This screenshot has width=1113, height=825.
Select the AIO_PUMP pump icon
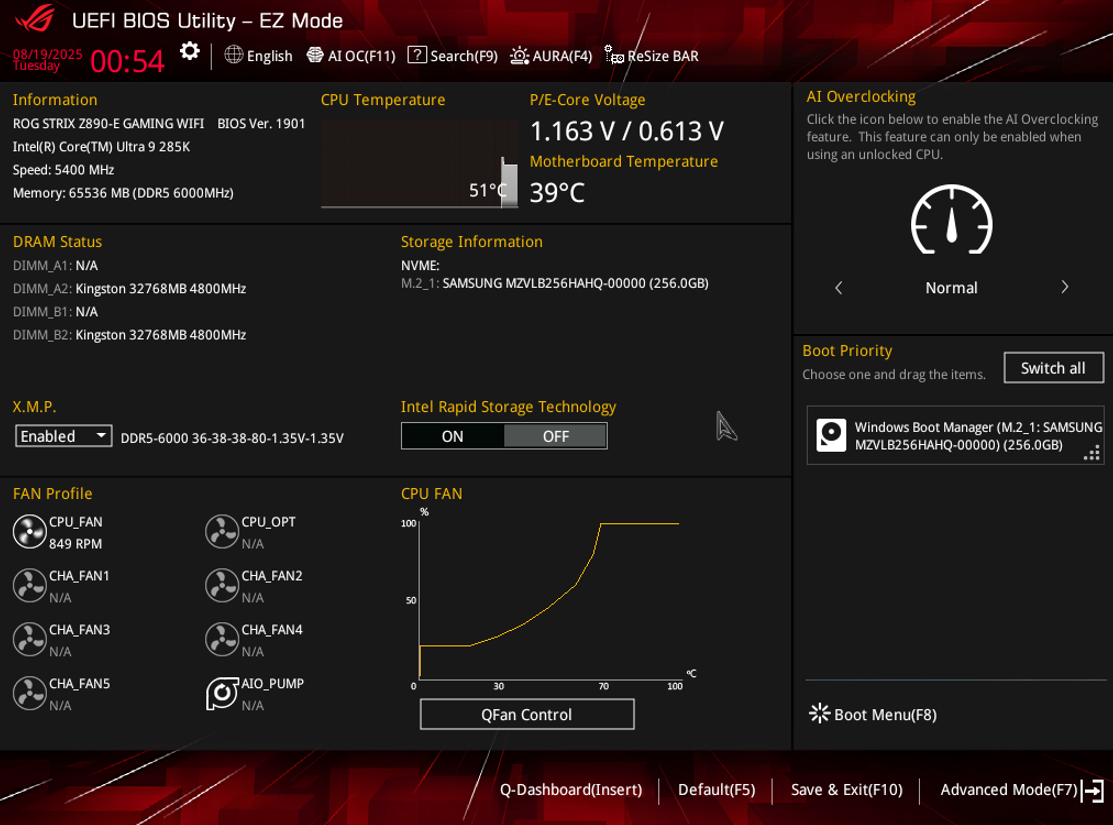point(221,694)
